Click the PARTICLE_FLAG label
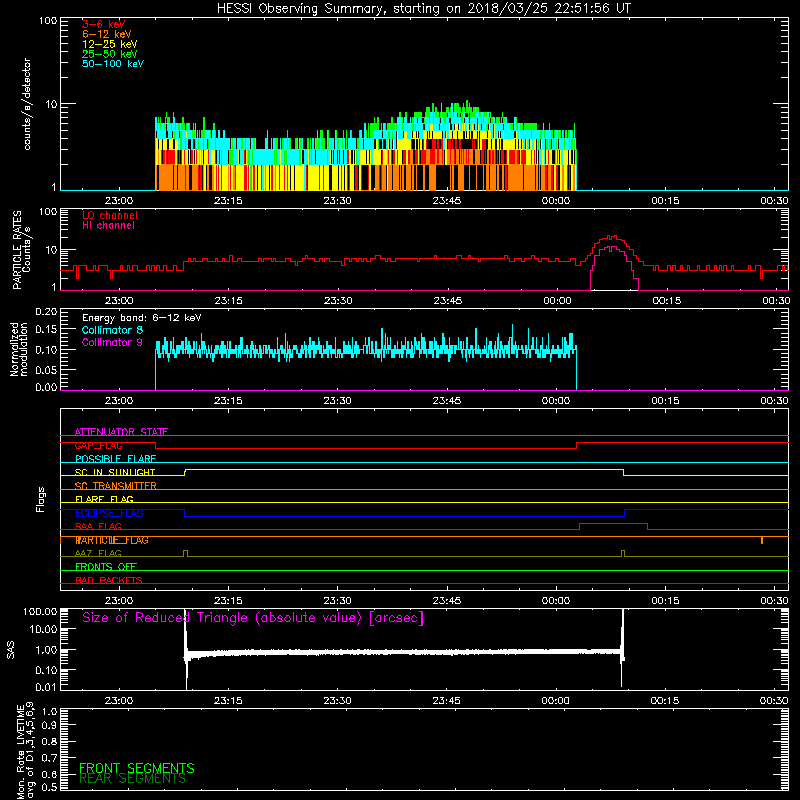The width and height of the screenshot is (800, 800). click(112, 540)
